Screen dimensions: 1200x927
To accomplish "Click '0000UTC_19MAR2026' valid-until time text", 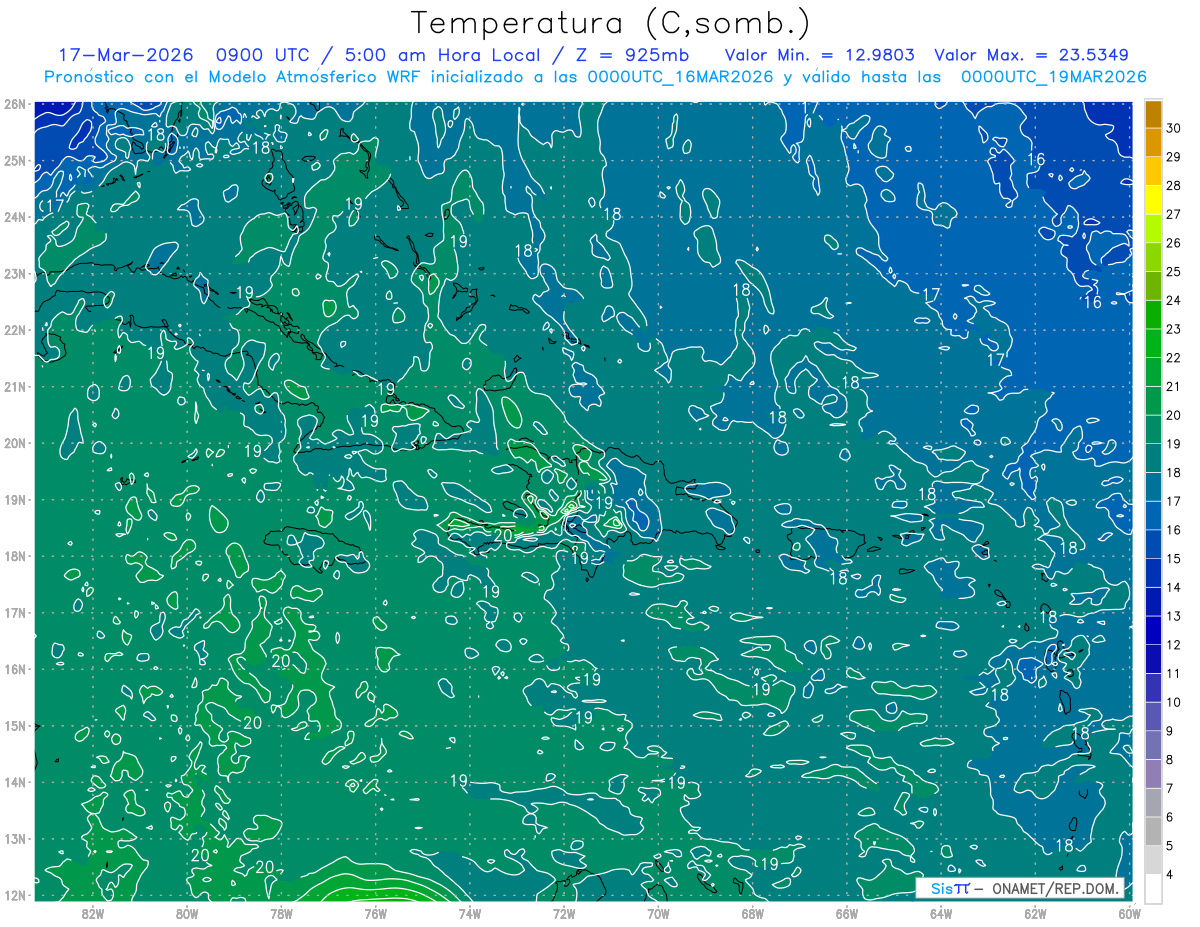I will click(x=1052, y=77).
